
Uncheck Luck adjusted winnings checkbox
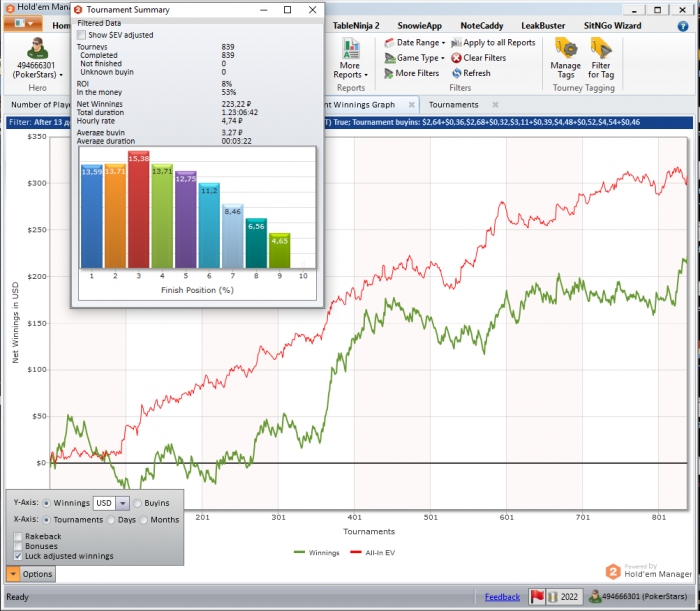(x=18, y=556)
